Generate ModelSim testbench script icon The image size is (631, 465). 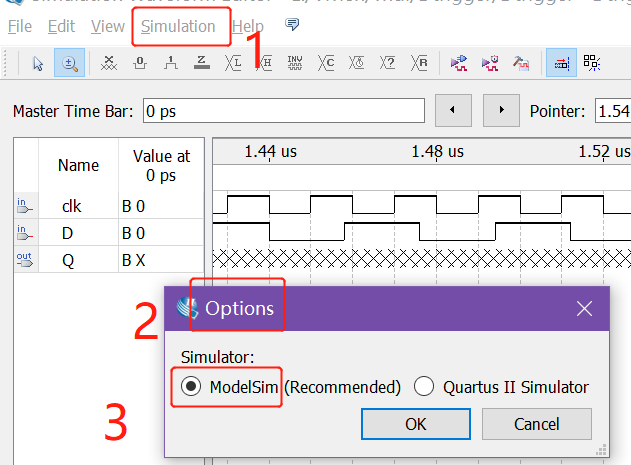pos(521,63)
